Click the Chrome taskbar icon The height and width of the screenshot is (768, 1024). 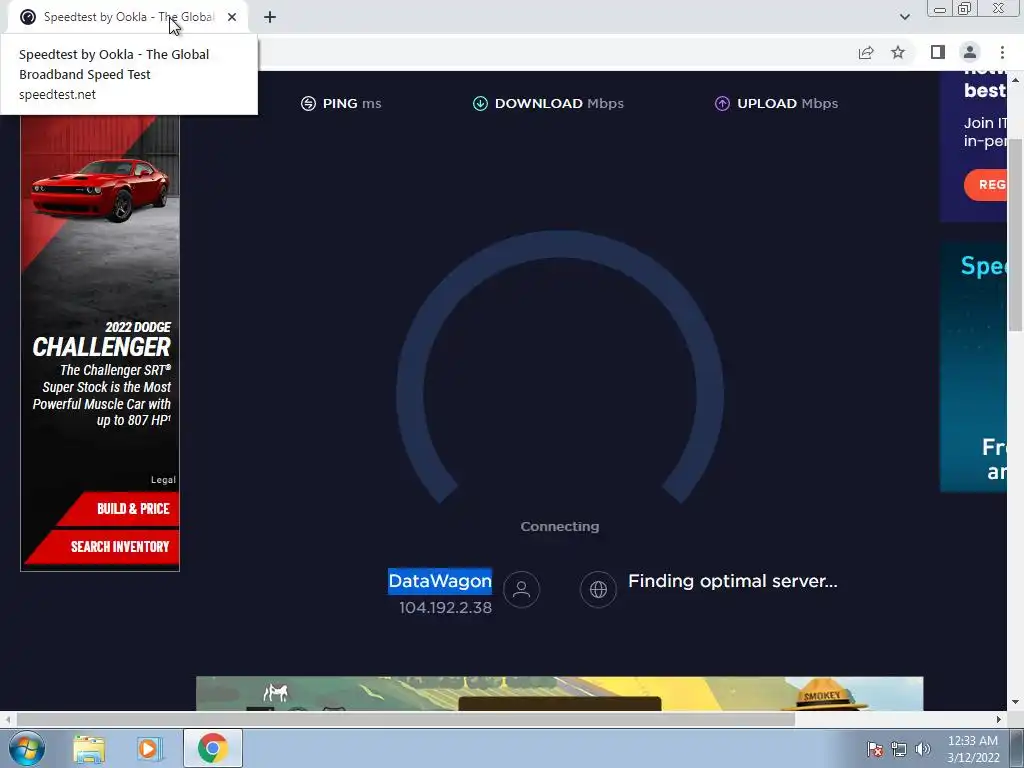[x=212, y=748]
